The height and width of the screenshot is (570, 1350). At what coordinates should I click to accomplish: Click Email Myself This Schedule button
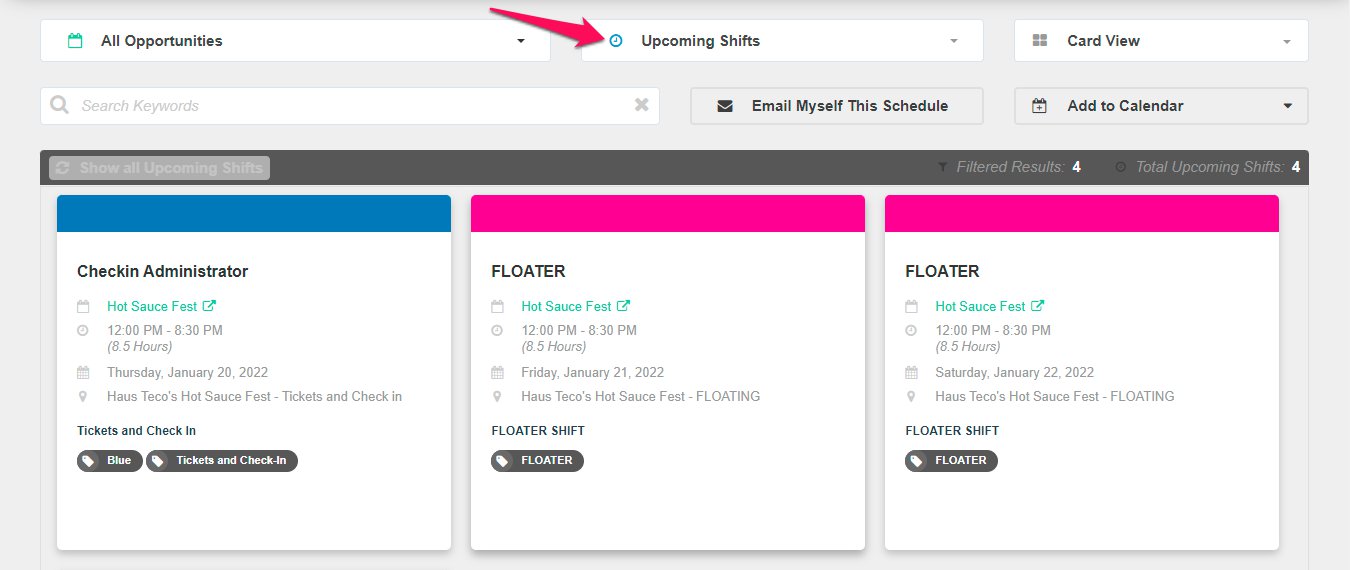tap(837, 106)
